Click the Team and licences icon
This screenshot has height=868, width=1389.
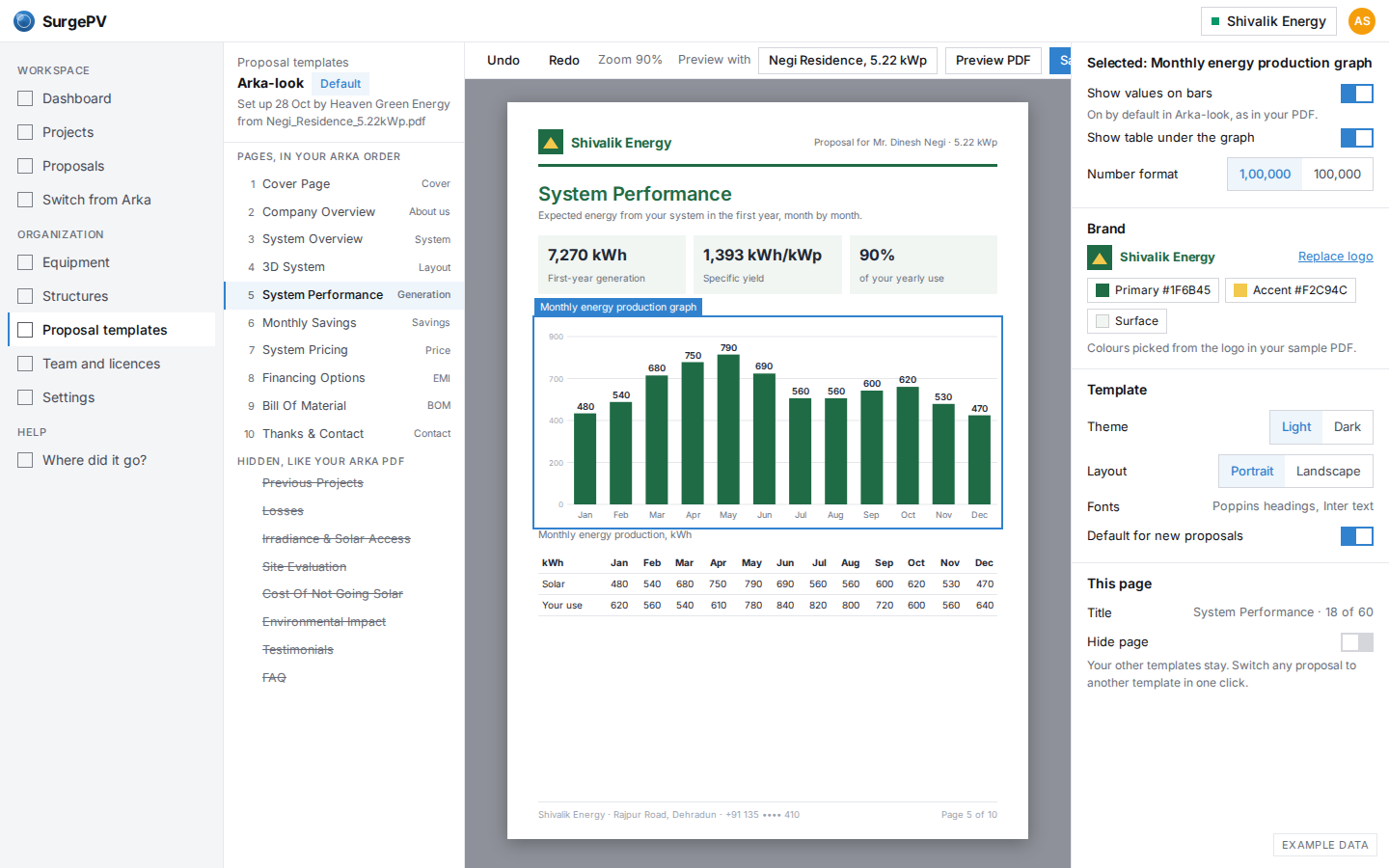click(x=25, y=364)
